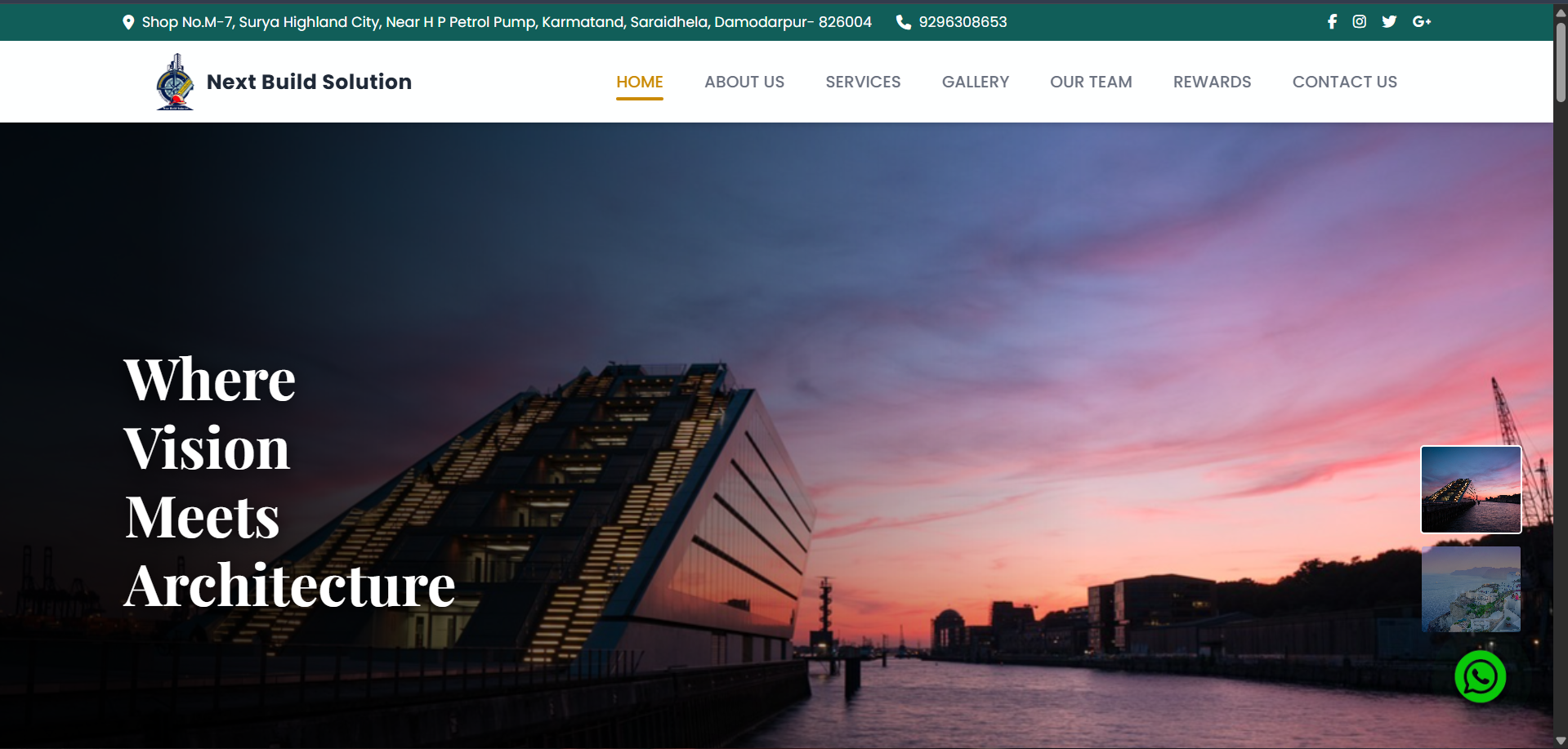Viewport: 1568px width, 749px height.
Task: Click the phone handset icon
Action: [x=903, y=23]
